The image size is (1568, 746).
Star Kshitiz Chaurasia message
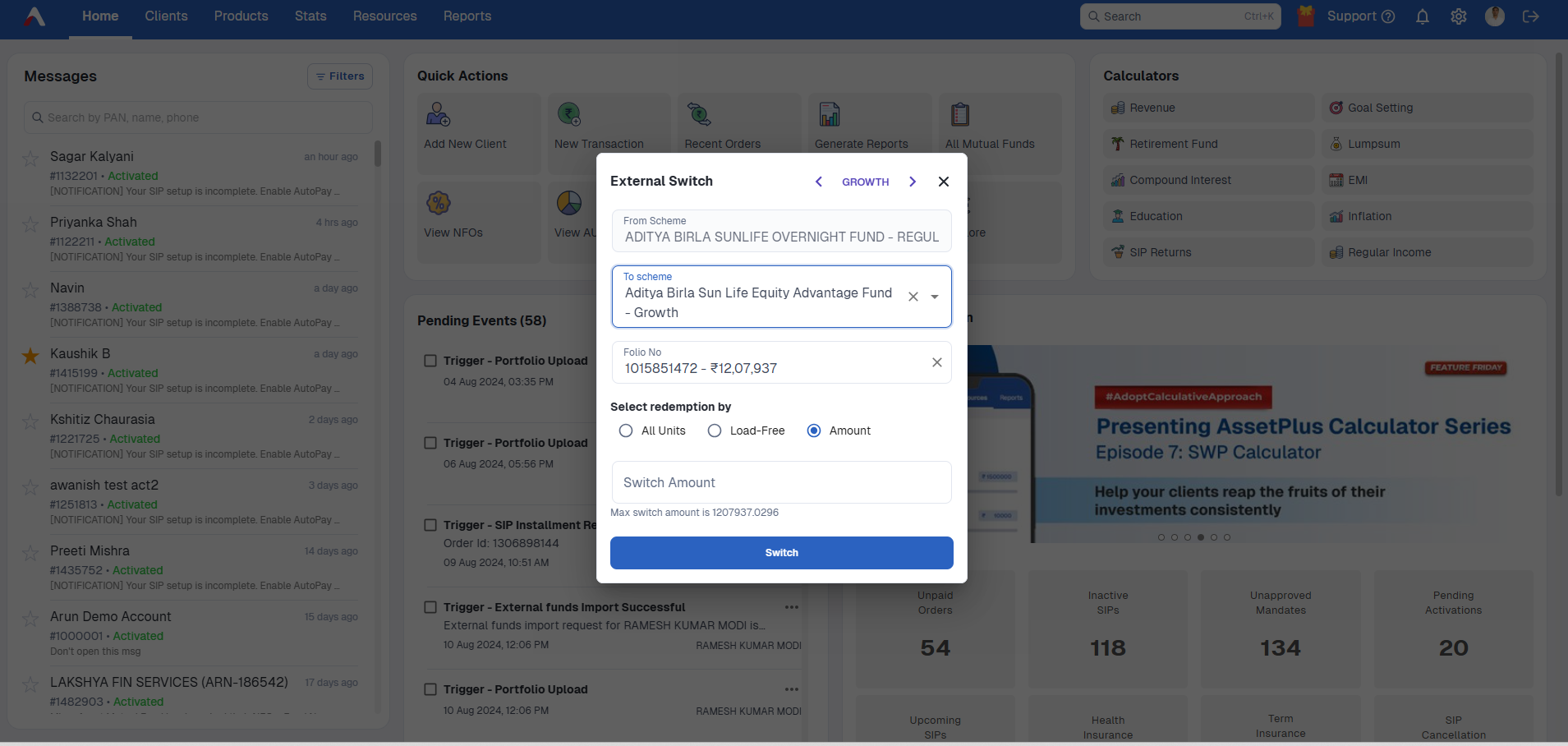[x=30, y=421]
